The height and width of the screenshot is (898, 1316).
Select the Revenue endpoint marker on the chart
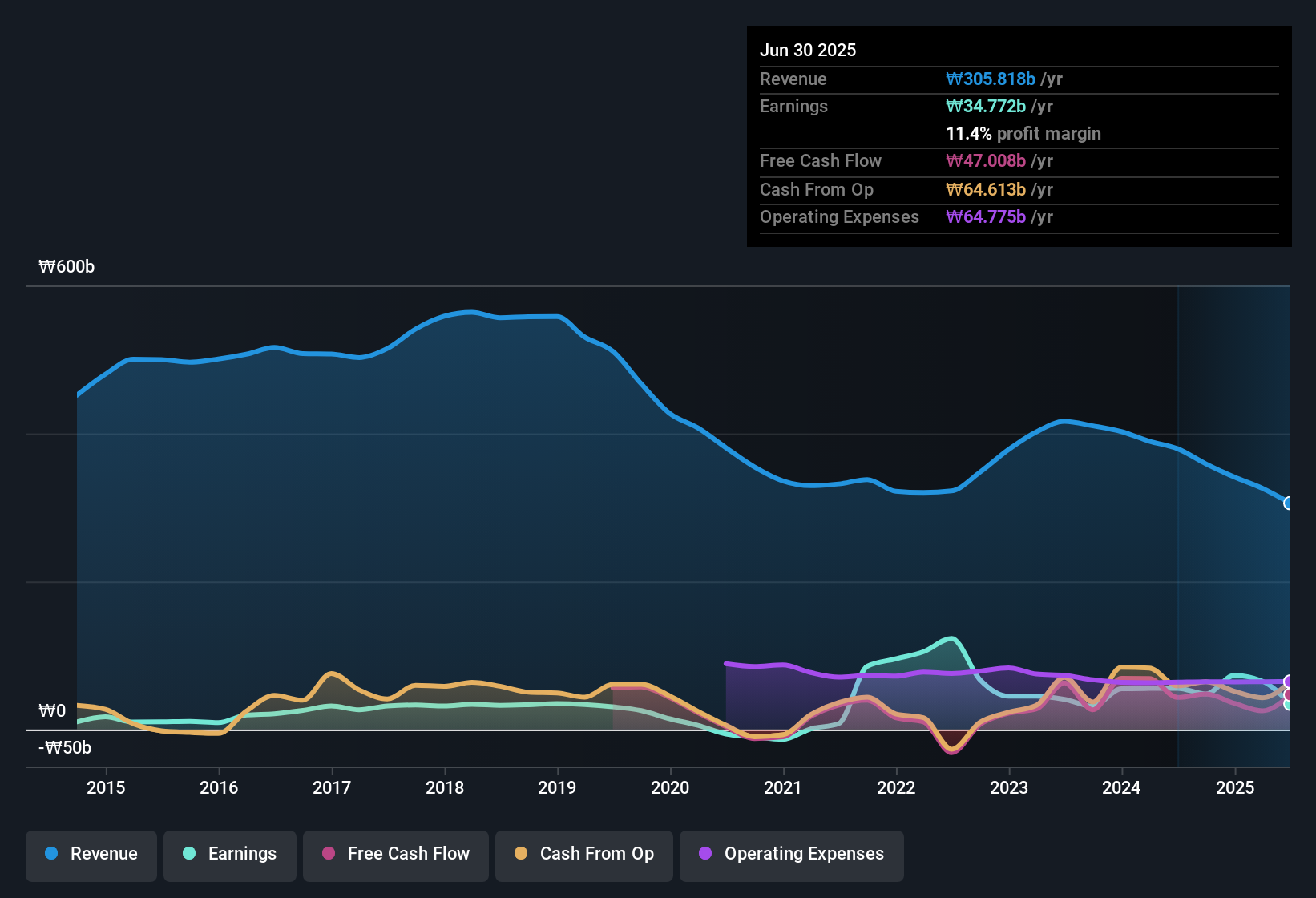click(x=1287, y=503)
